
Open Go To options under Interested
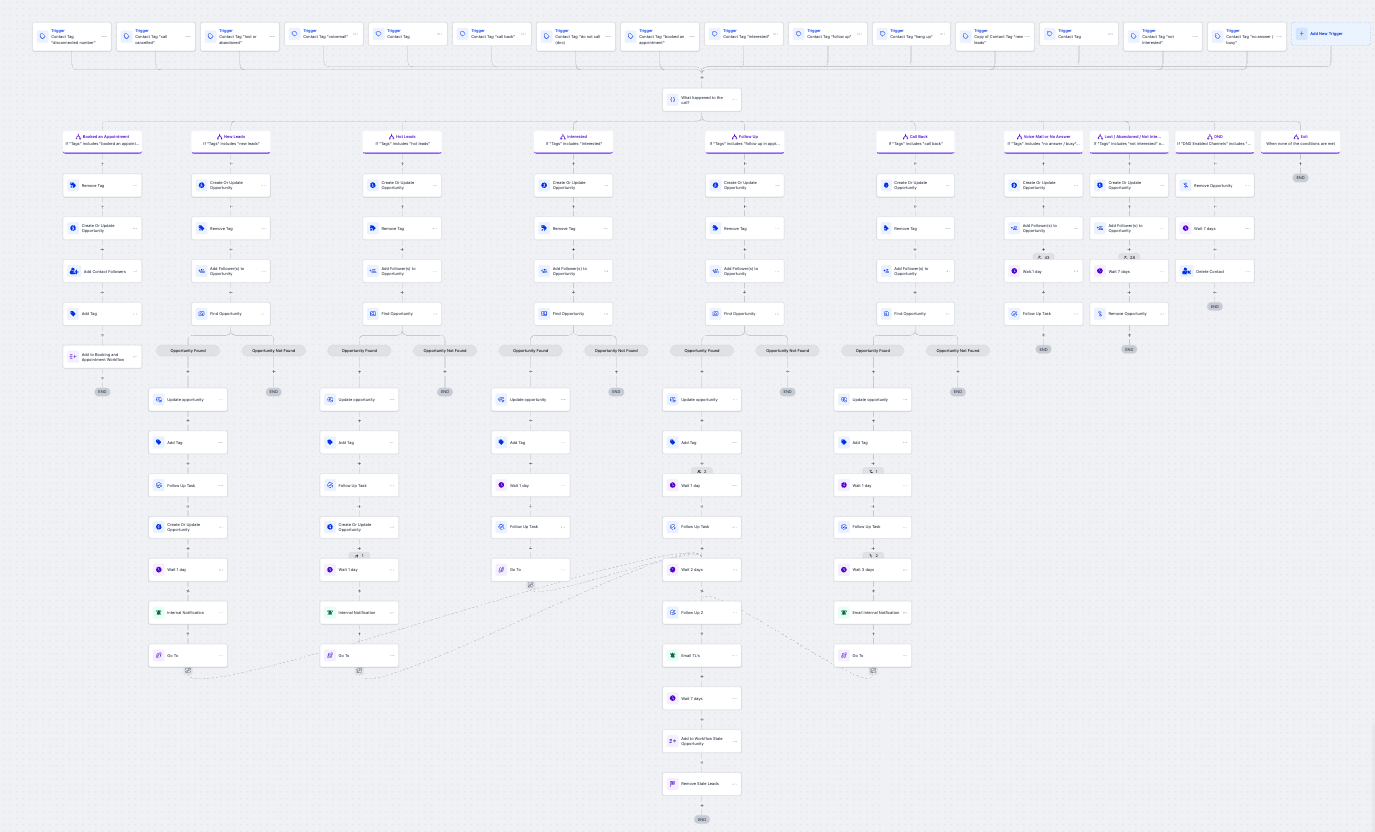pos(562,570)
